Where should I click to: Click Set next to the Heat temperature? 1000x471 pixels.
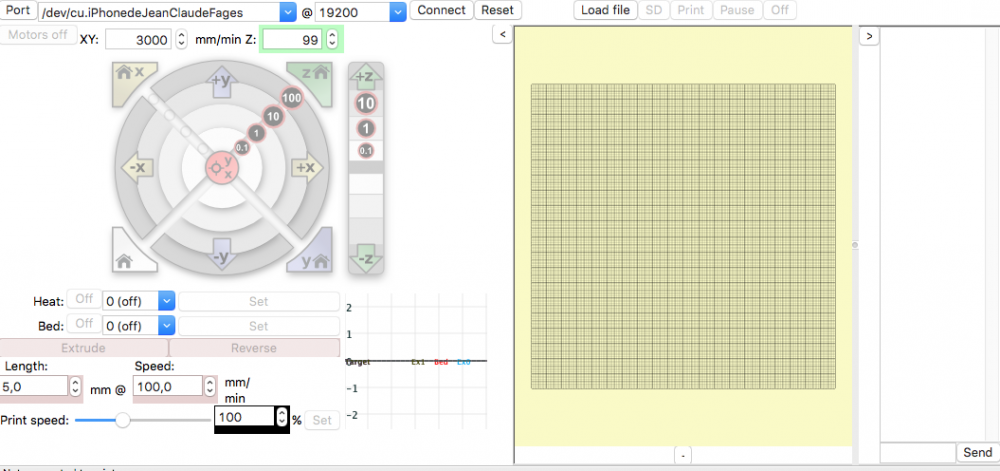tap(258, 301)
